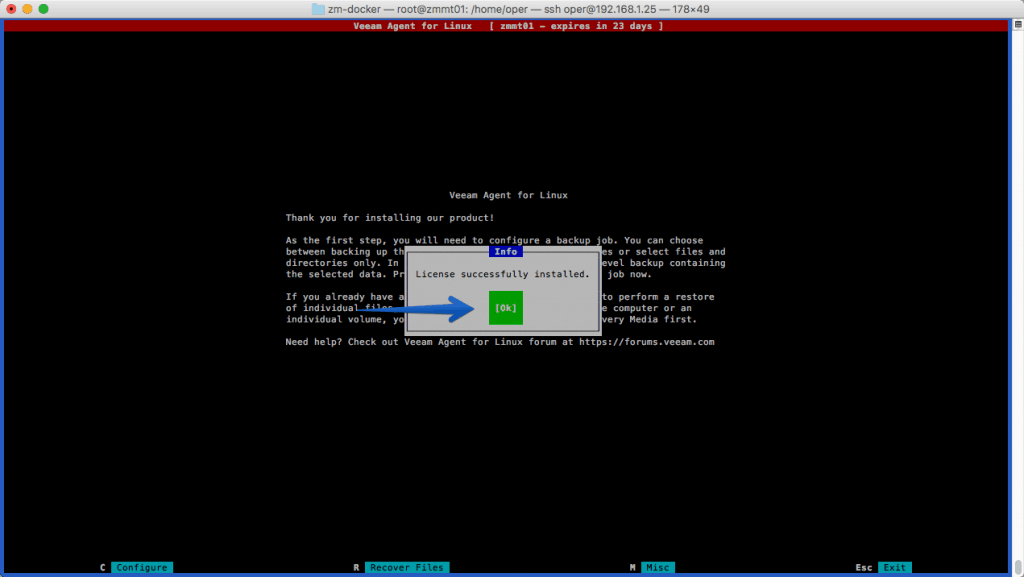This screenshot has height=577, width=1024.
Task: Choose Exit in the bottom bar
Action: tap(894, 567)
